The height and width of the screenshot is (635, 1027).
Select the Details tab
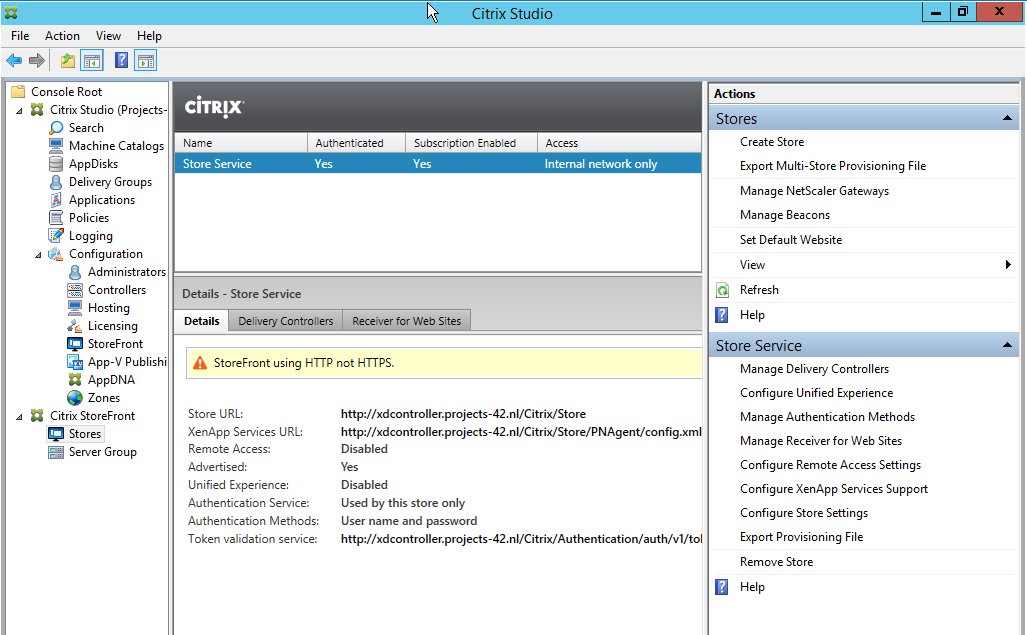point(202,321)
